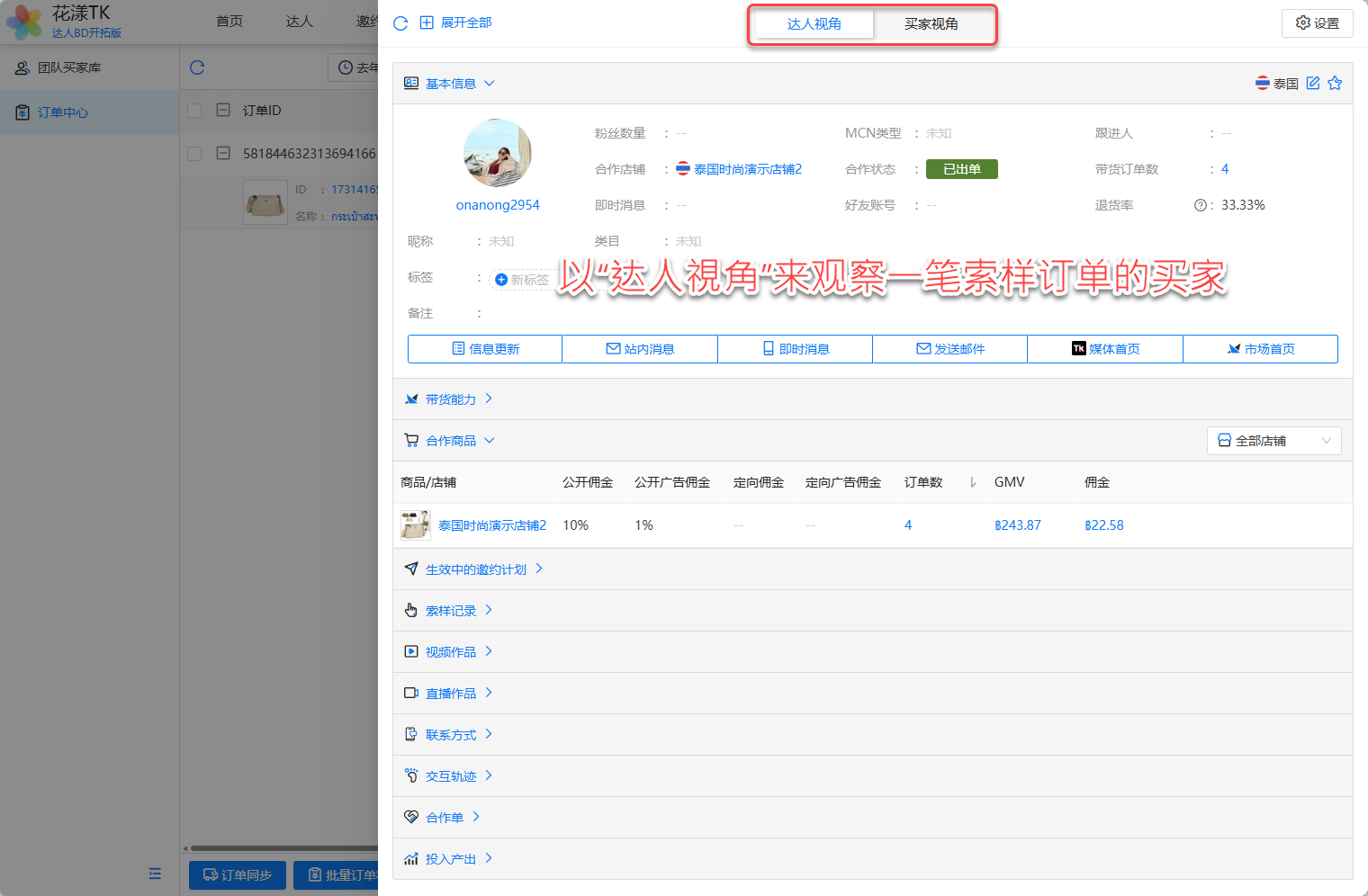
Task: Check the order row 581844632313694166 checkbox
Action: coord(194,154)
